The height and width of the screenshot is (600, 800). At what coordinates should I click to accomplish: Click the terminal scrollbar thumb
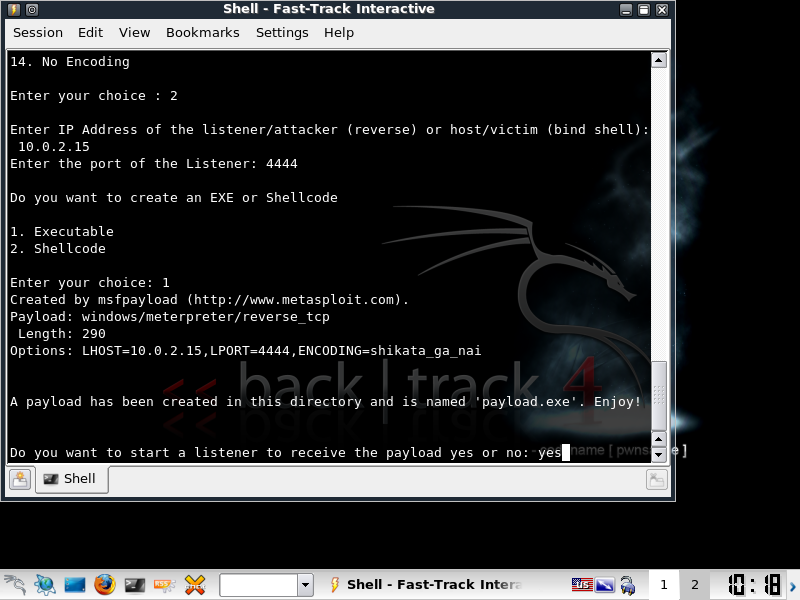659,396
